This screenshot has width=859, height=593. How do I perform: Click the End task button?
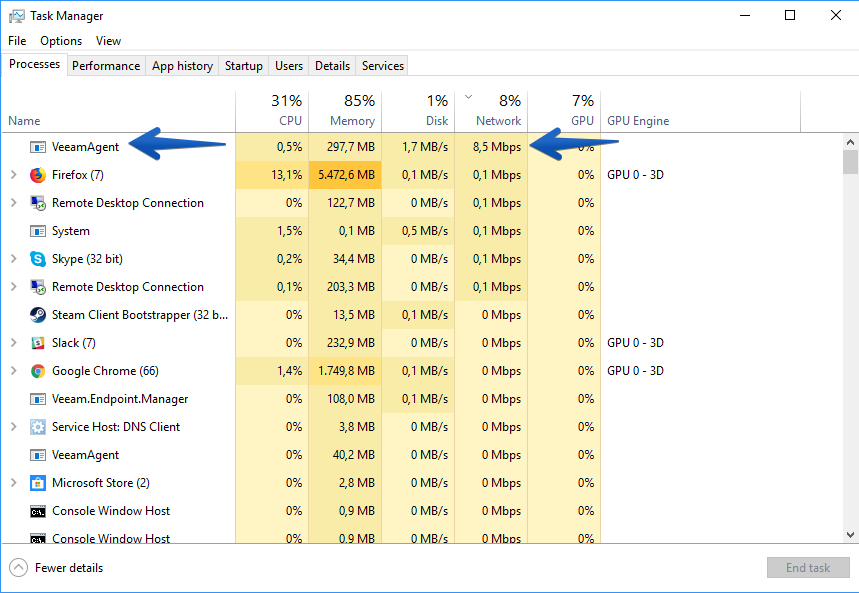pos(808,568)
